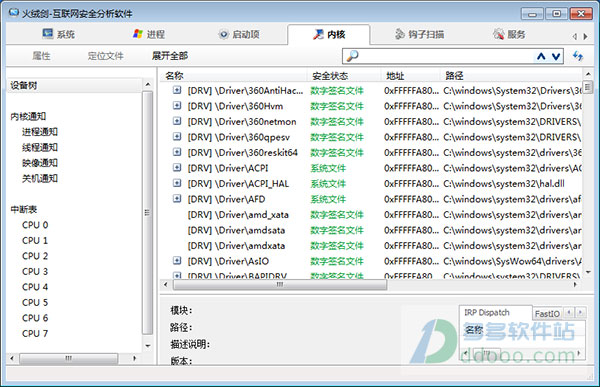Switch to the FastIO tab
Viewport: 600px width, 387px height.
pyautogui.click(x=547, y=314)
